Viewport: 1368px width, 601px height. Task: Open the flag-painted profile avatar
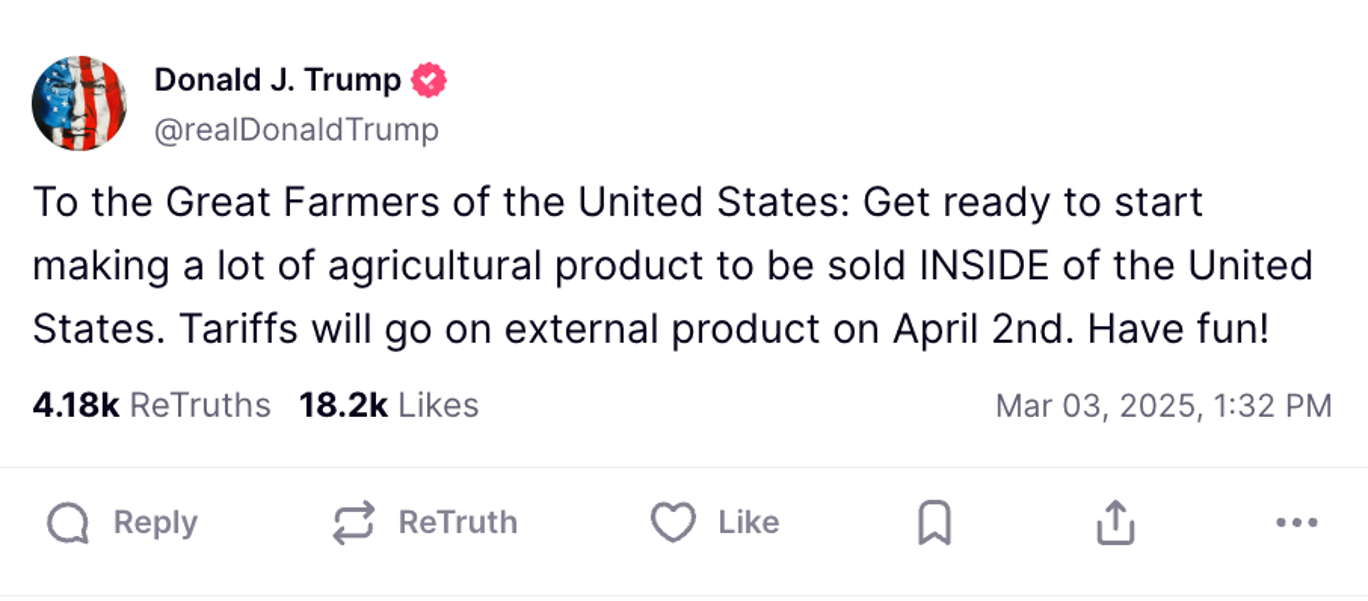pos(79,103)
